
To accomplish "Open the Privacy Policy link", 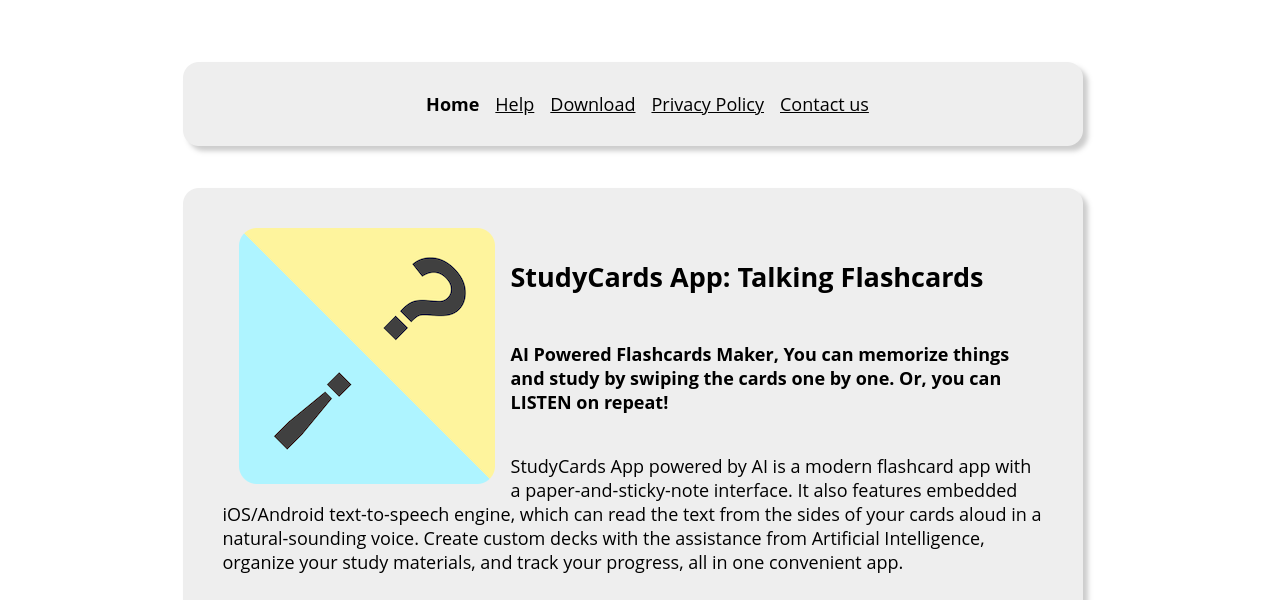I will tap(707, 104).
